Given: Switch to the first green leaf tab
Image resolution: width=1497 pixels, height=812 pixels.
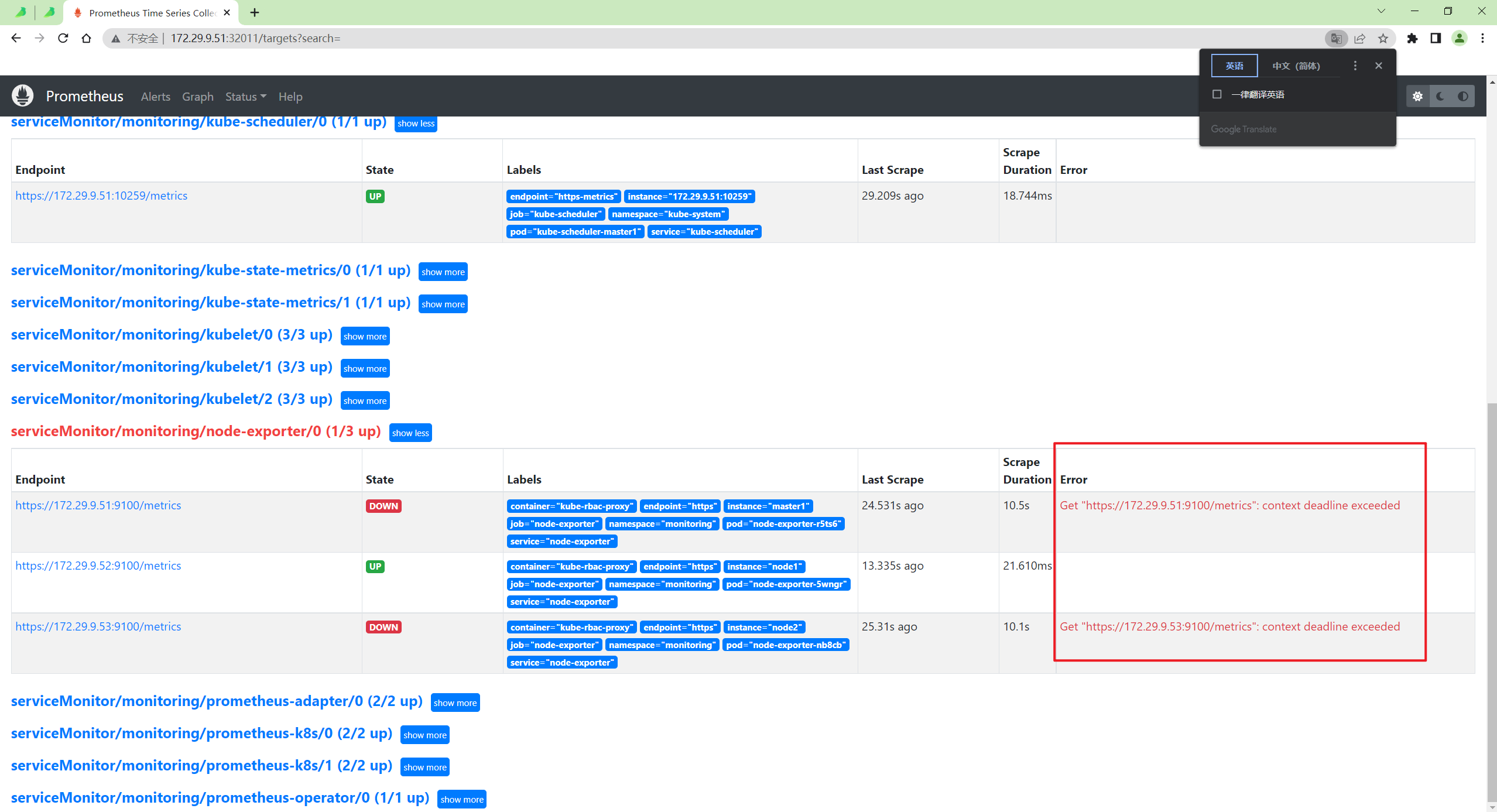Looking at the screenshot, I should 20,12.
